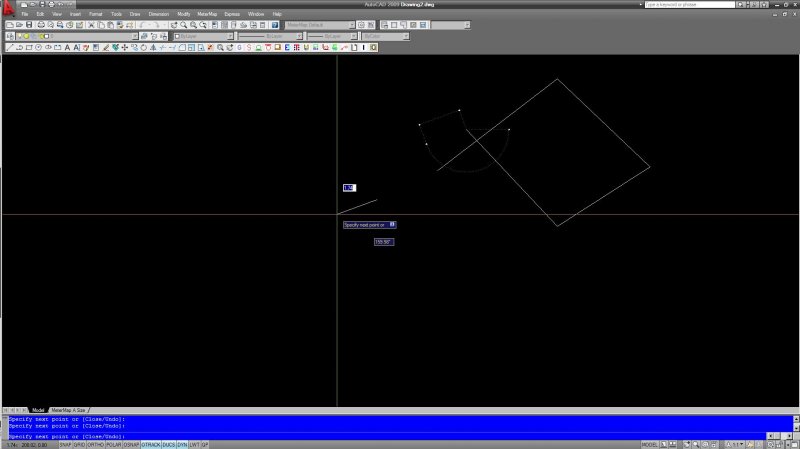Screen dimensions: 800x449
Task: Click the Pan realtime icon
Action: tap(174, 25)
